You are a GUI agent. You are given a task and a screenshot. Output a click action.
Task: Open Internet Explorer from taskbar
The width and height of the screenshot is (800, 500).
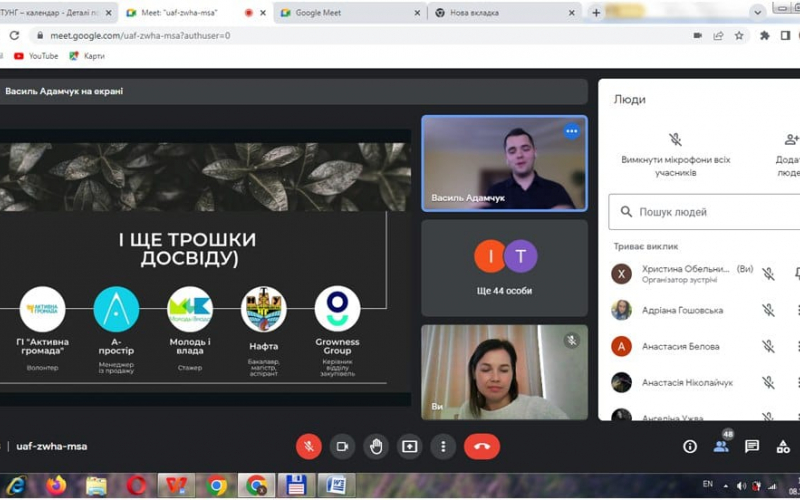[16, 485]
